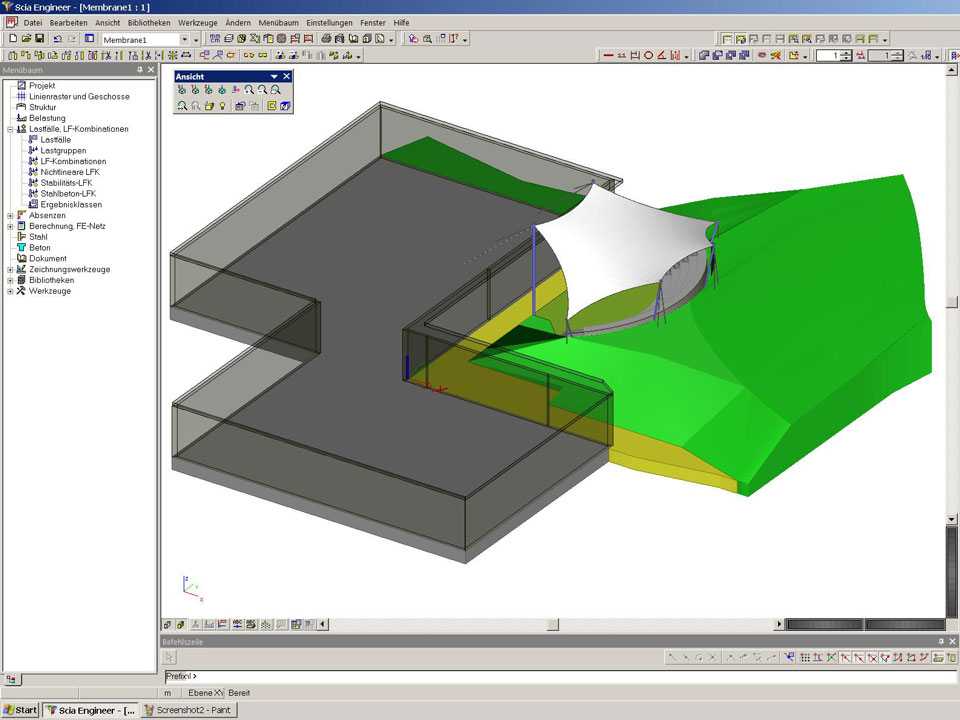Click the red circle drawing tool icon
Image resolution: width=960 pixels, height=720 pixels.
click(648, 56)
